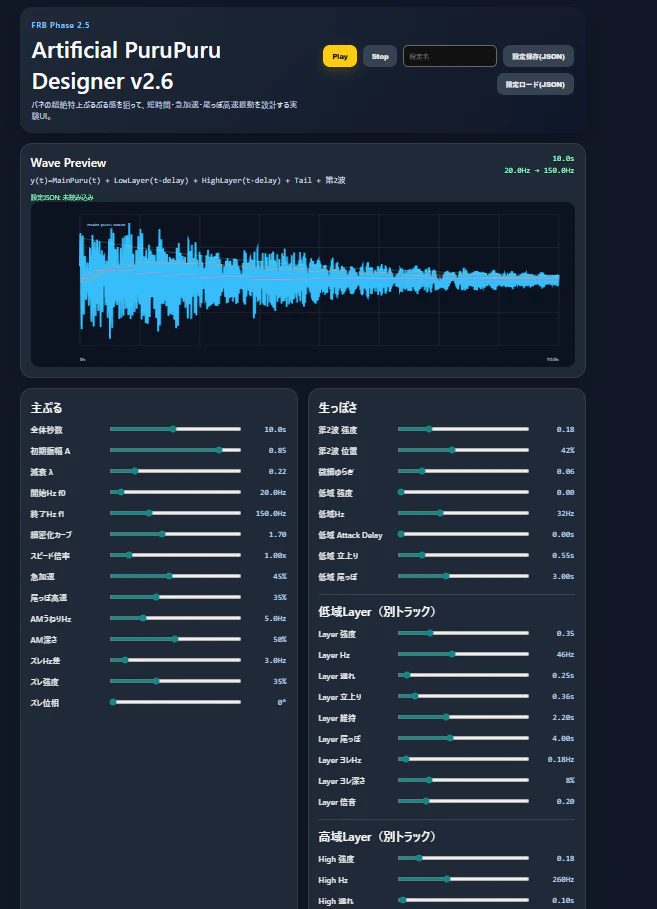Adjust the 低域 Attack Delay slider
The width and height of the screenshot is (657, 909).
[x=463, y=534]
